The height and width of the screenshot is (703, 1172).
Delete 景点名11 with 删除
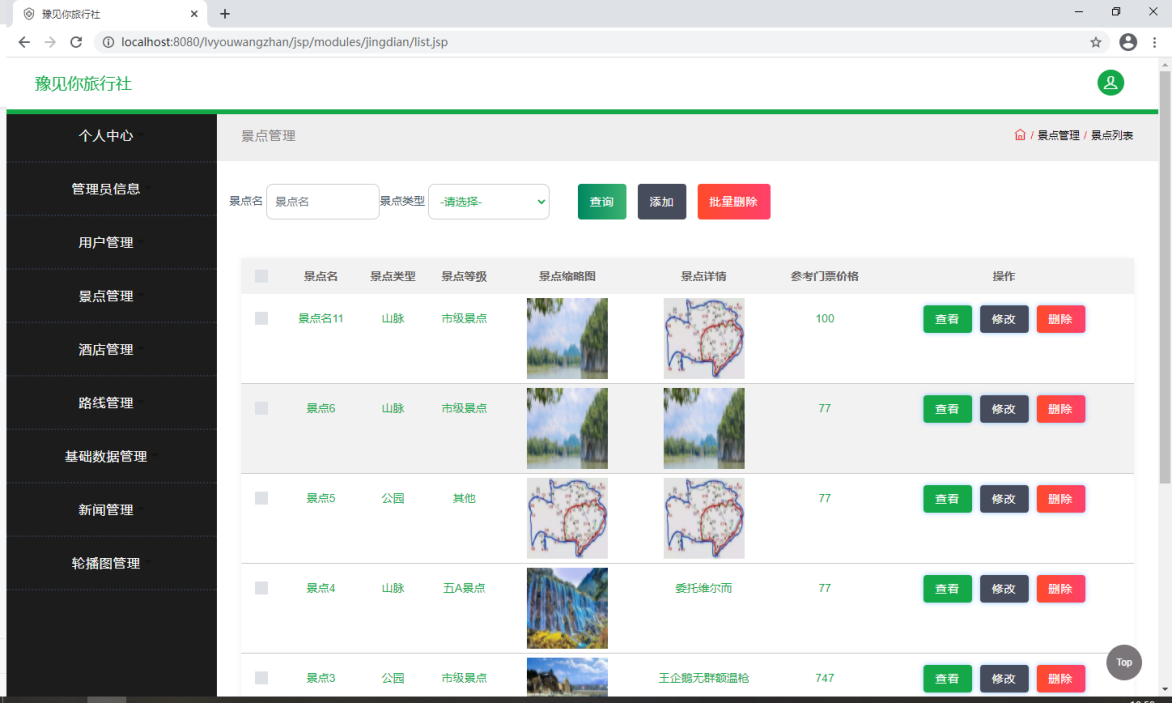pyautogui.click(x=1061, y=319)
